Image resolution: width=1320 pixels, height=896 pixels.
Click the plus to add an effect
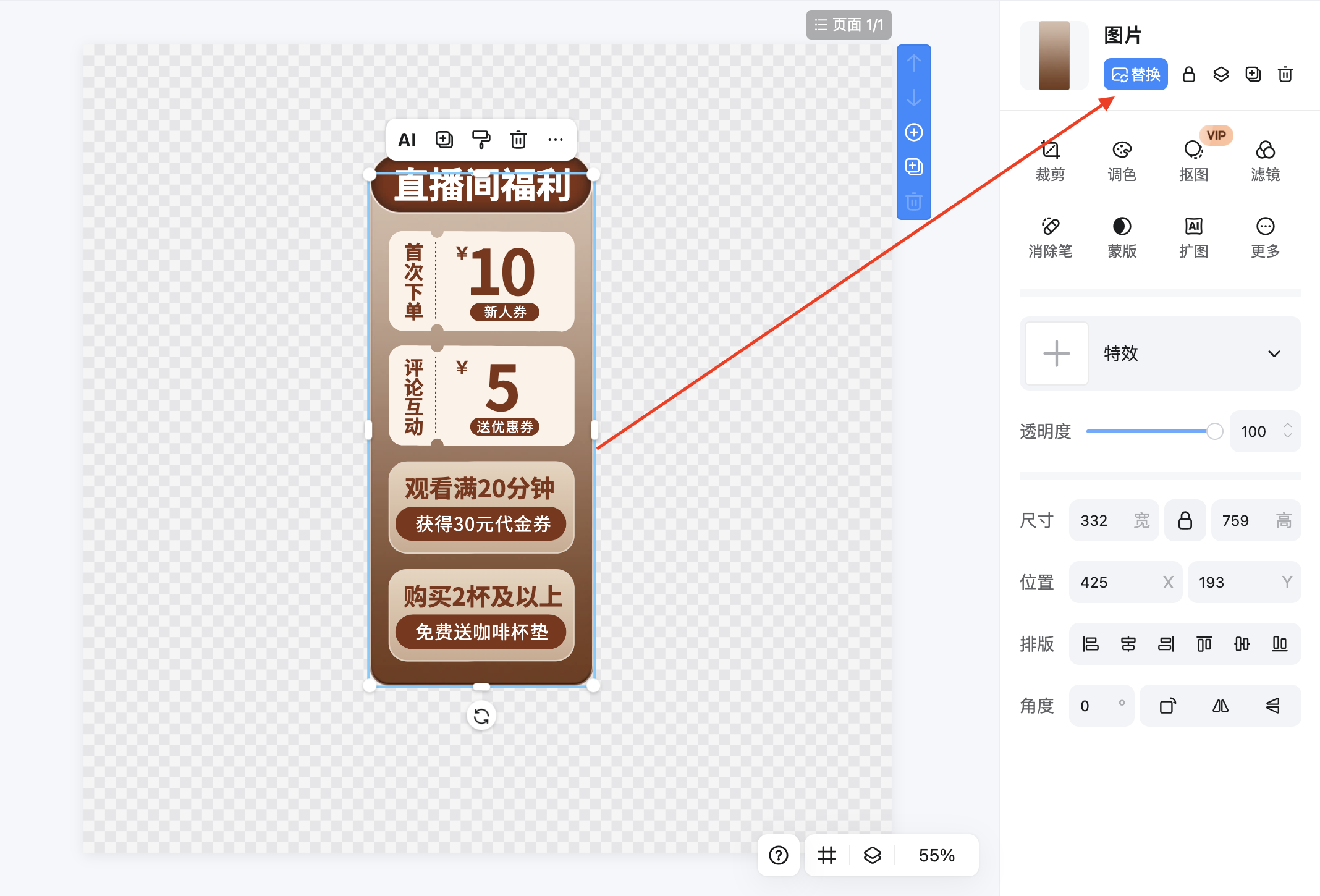1055,353
